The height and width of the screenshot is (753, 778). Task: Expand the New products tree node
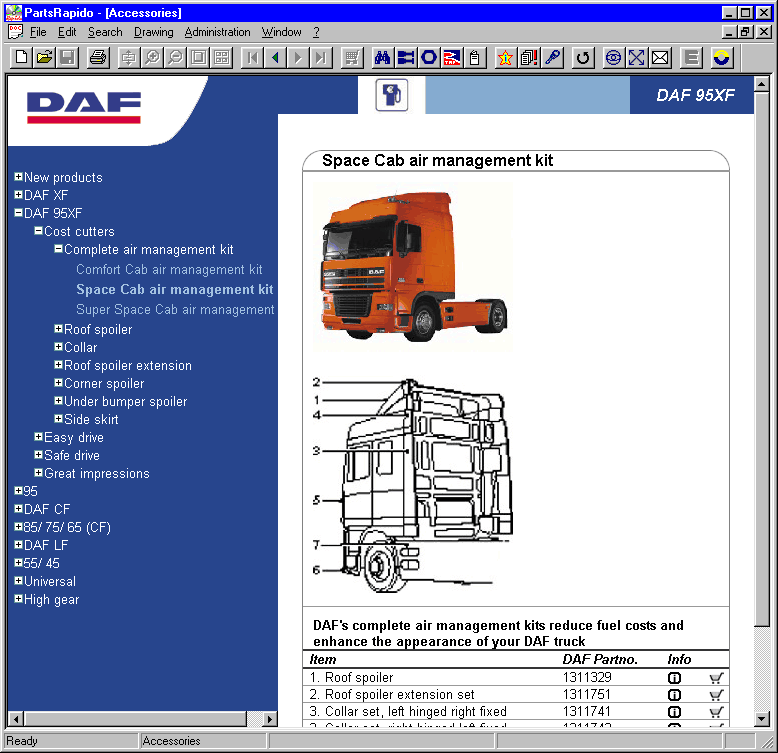pos(18,177)
